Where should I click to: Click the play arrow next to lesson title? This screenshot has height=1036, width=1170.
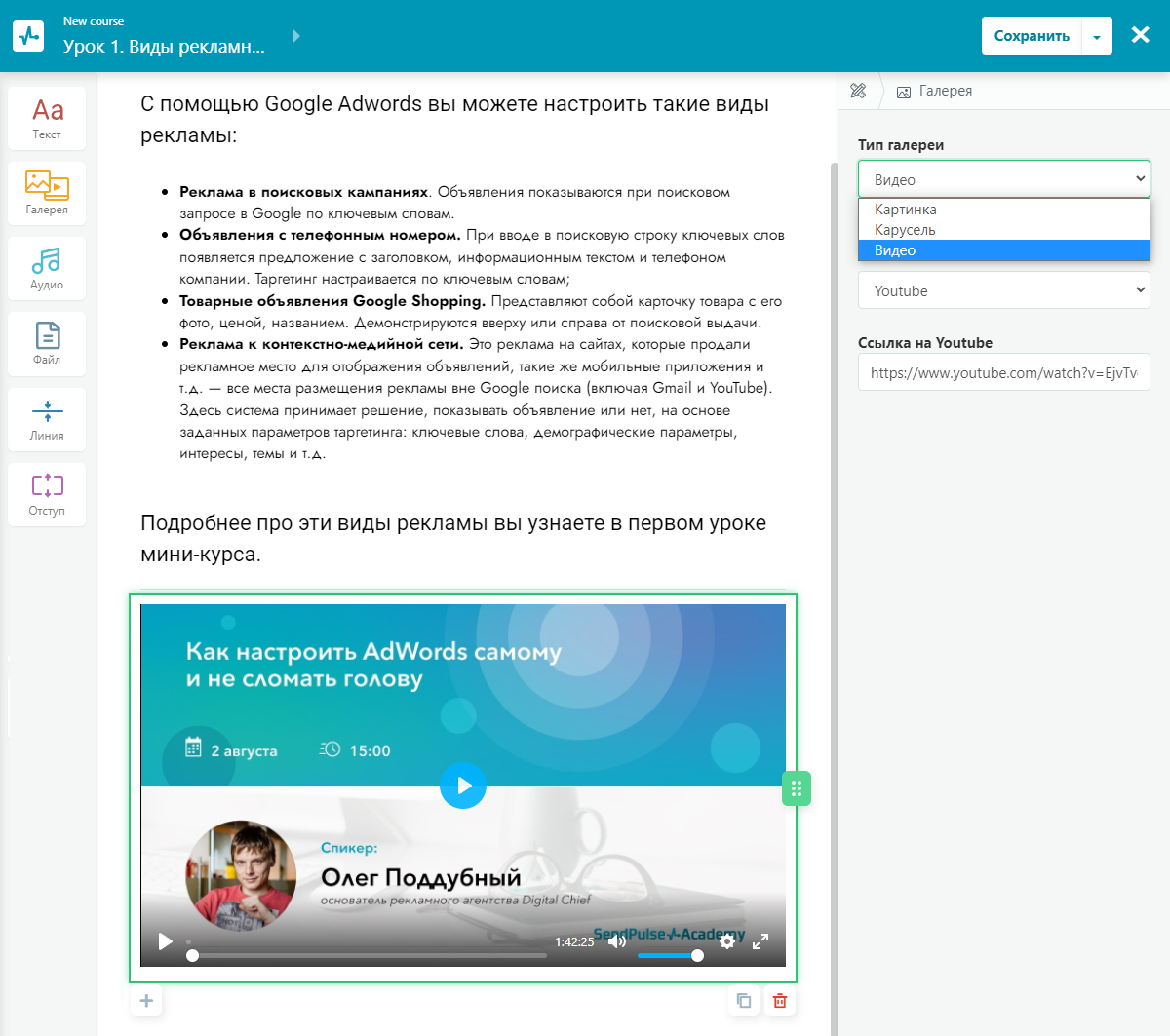pos(296,36)
